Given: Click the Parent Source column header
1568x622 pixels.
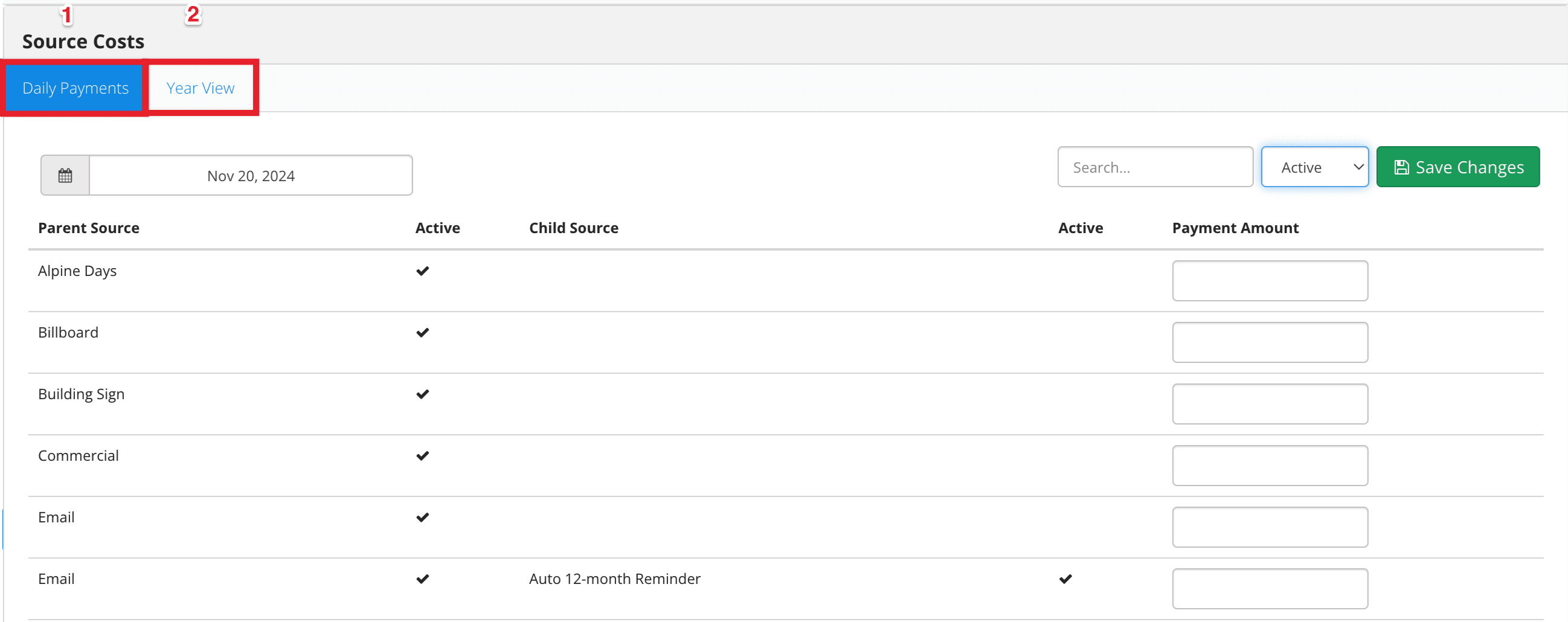Looking at the screenshot, I should (89, 228).
